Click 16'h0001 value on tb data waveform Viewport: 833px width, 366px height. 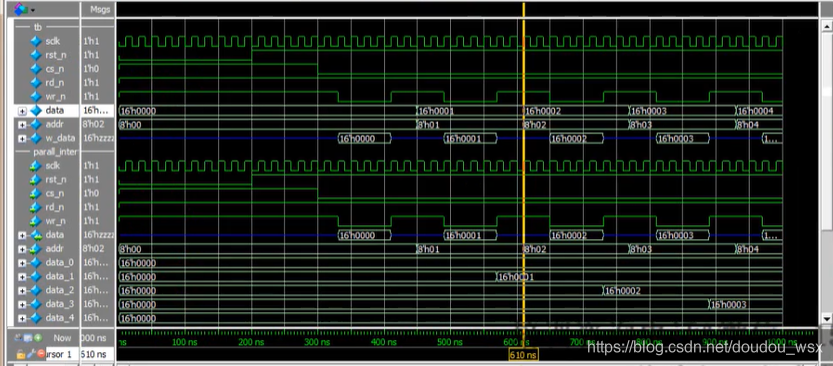pos(436,111)
